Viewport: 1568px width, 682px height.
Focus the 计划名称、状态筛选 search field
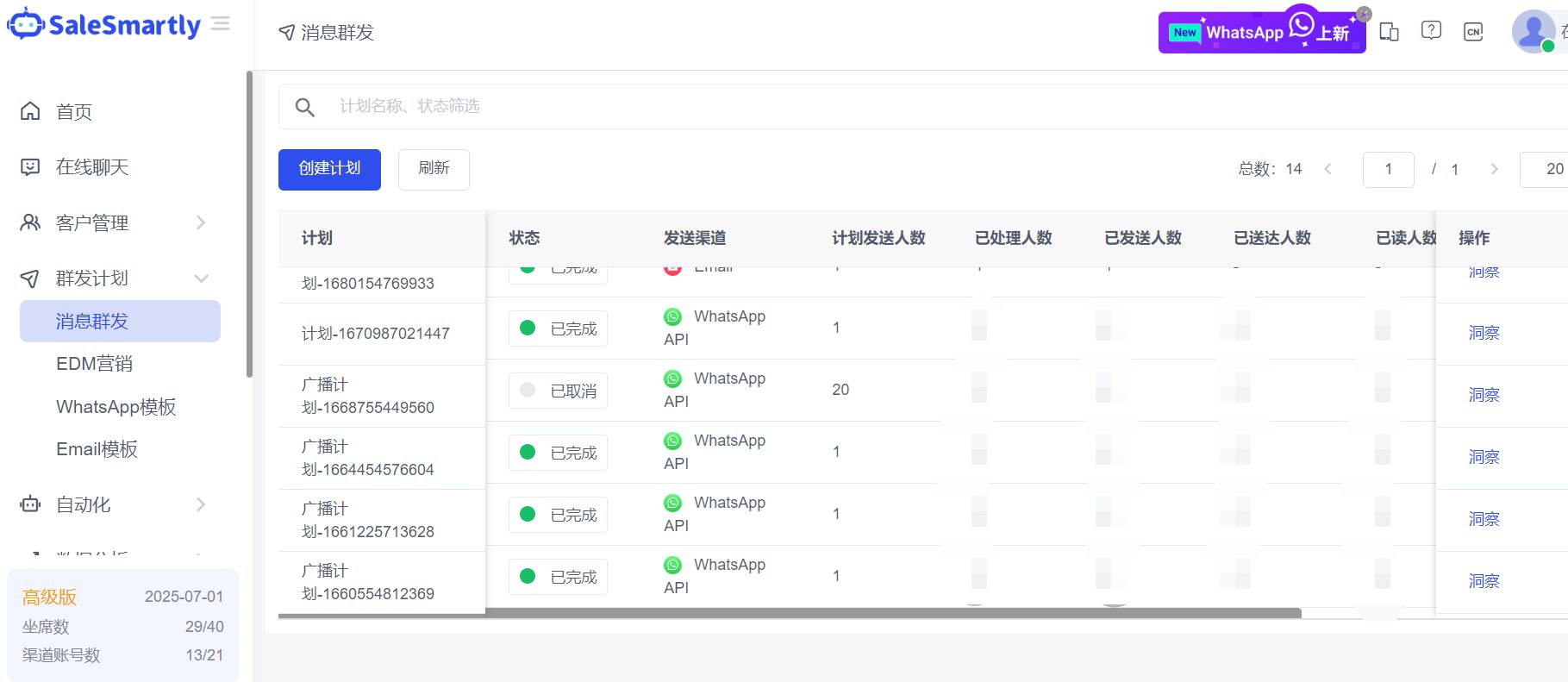(x=922, y=106)
